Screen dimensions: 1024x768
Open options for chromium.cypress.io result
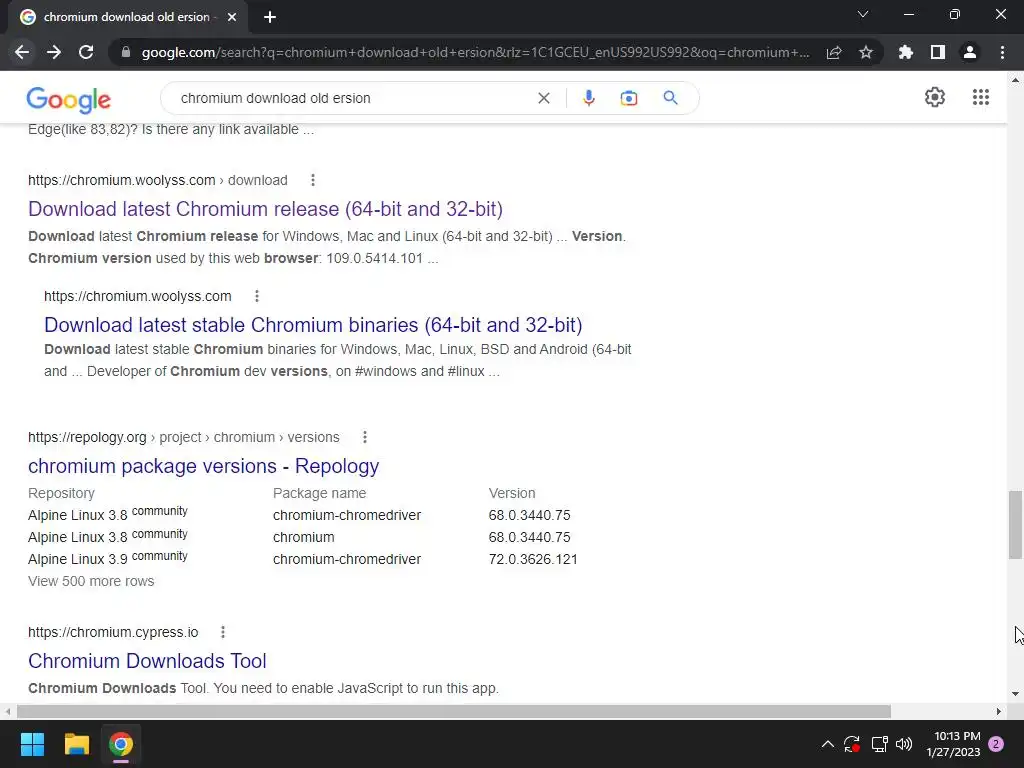[223, 632]
